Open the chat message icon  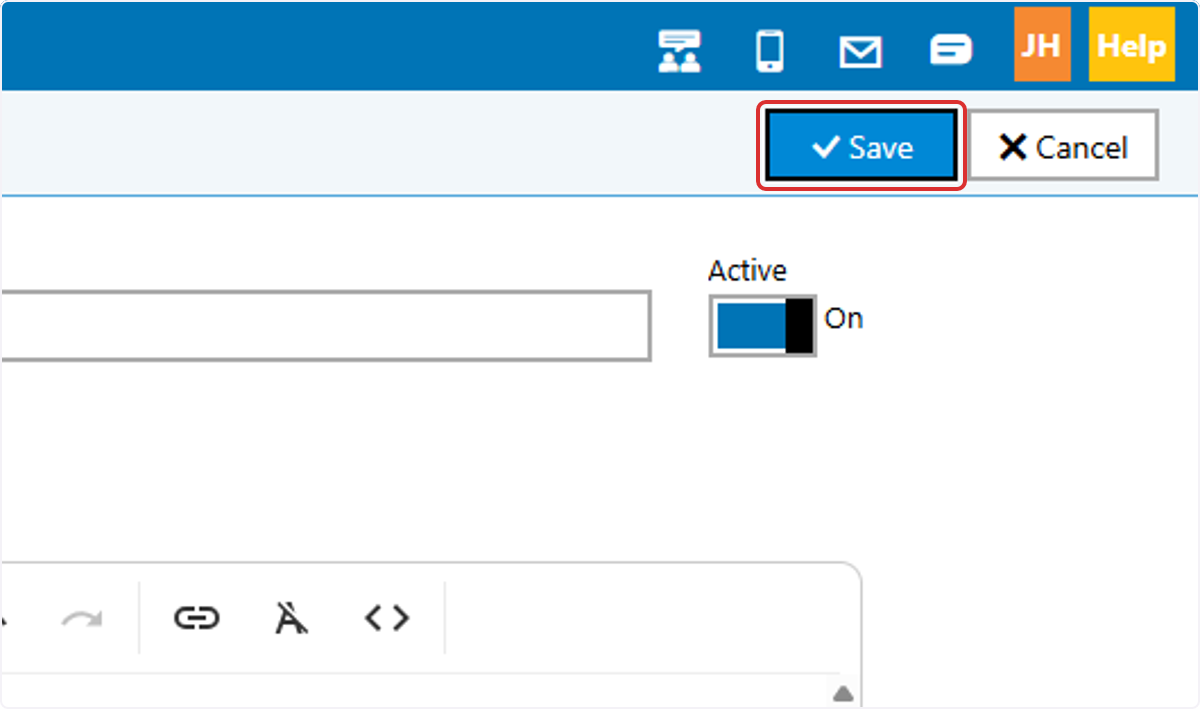point(950,50)
